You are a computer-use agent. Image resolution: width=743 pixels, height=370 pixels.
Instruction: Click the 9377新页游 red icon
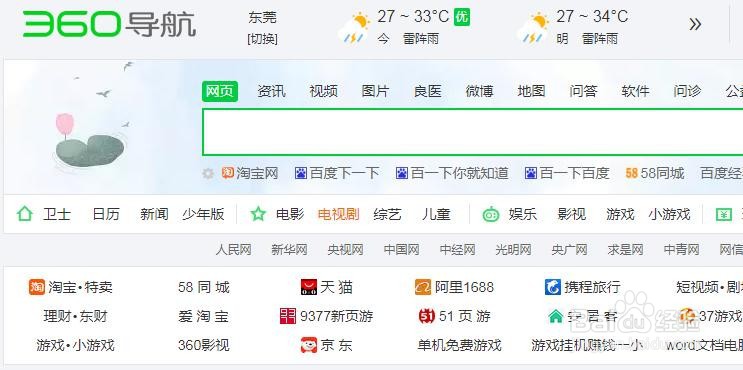(288, 316)
